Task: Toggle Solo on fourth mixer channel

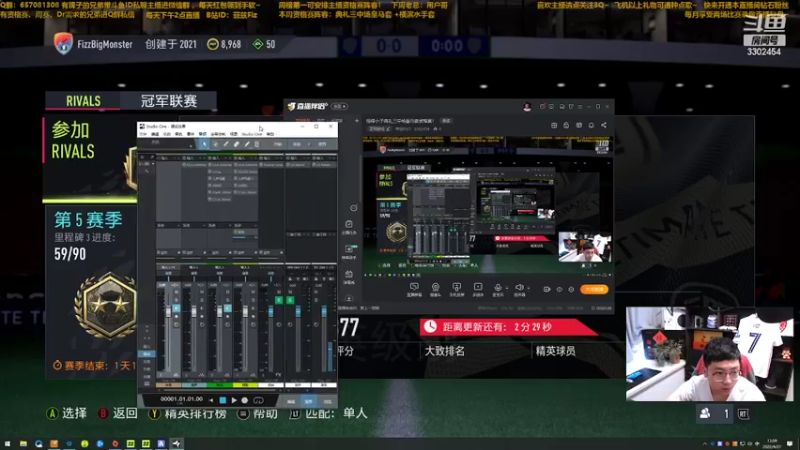Action: [x=253, y=300]
